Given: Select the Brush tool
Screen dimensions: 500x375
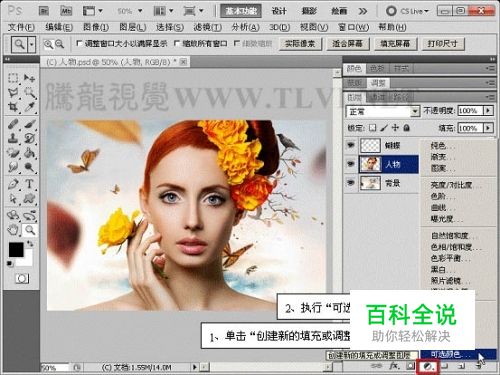Looking at the screenshot, I should (29, 124).
